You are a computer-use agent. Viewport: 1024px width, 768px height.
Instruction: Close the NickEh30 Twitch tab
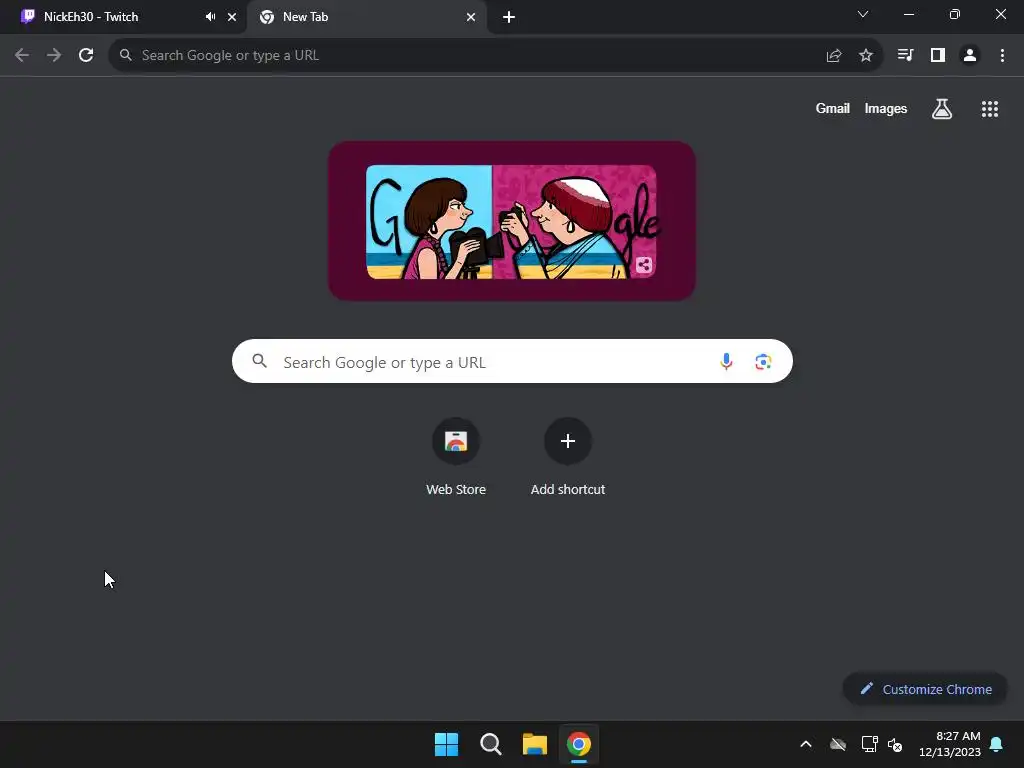click(232, 17)
